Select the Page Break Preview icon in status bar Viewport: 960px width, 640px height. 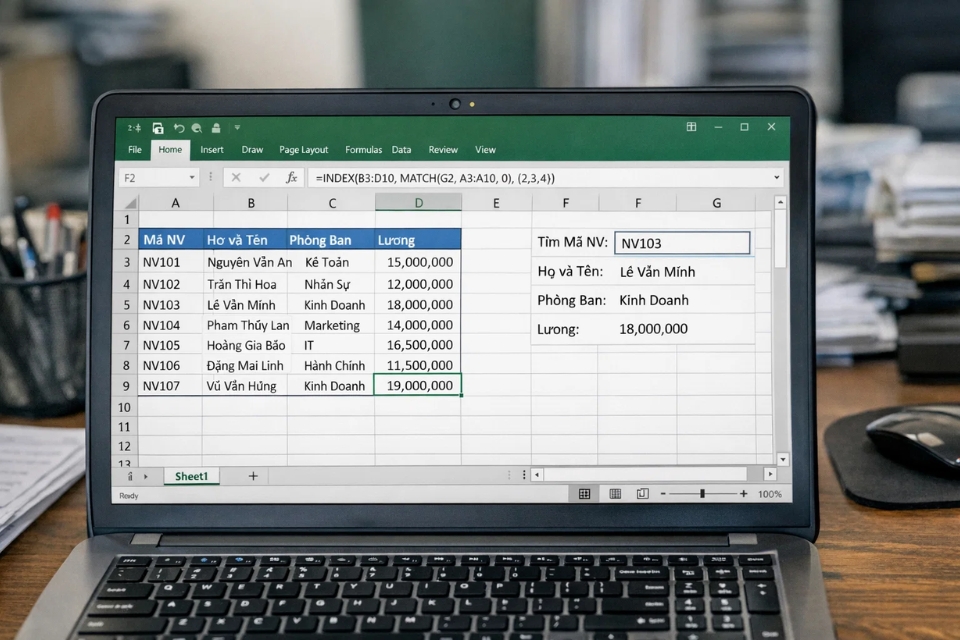click(641, 492)
